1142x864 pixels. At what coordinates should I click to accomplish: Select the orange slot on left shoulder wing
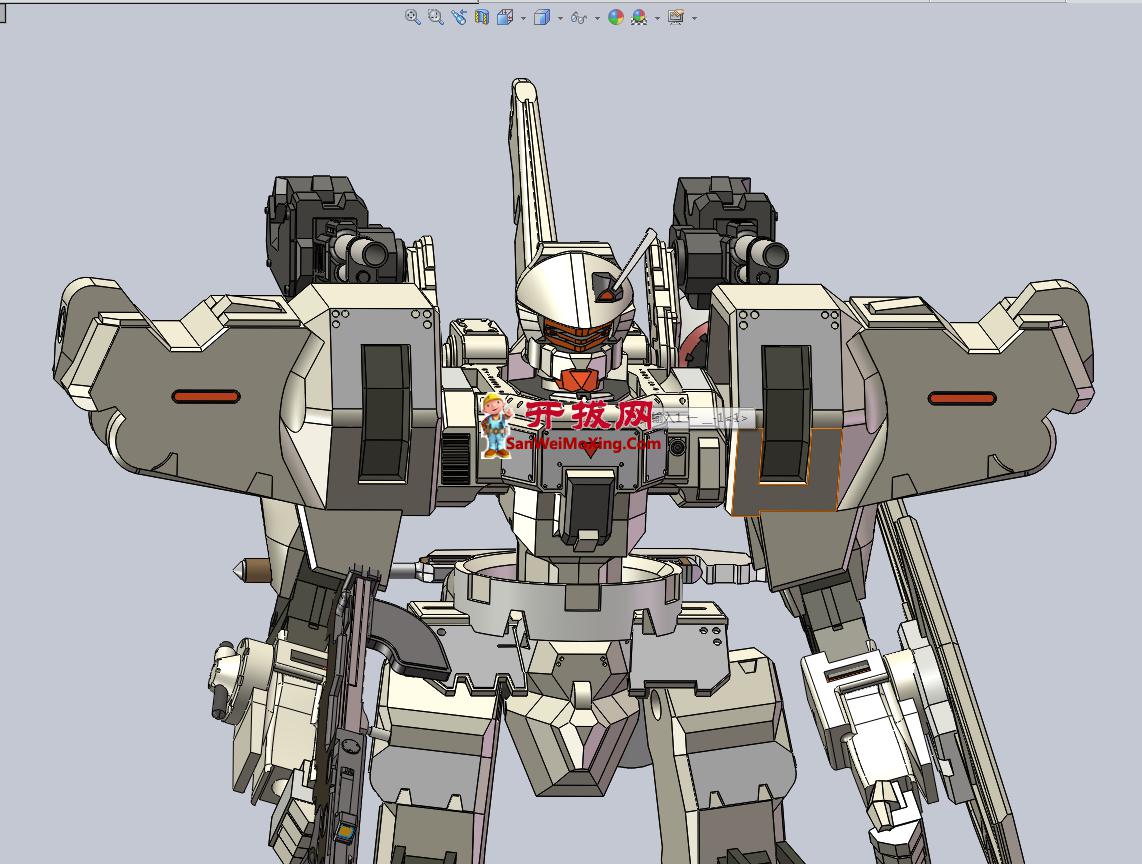pos(206,396)
